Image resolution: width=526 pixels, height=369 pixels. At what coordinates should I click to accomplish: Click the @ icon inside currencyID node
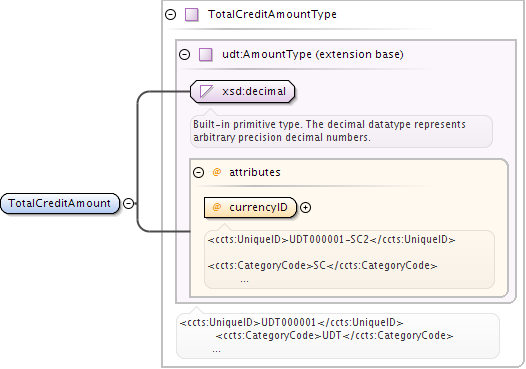[x=217, y=207]
